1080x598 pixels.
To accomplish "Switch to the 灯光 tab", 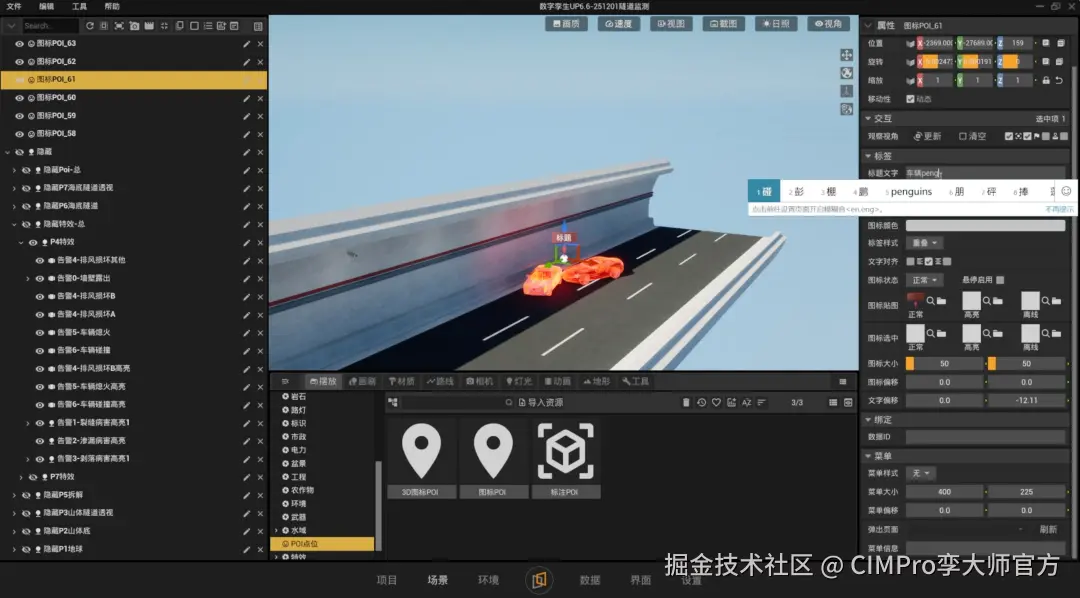I will pos(519,382).
